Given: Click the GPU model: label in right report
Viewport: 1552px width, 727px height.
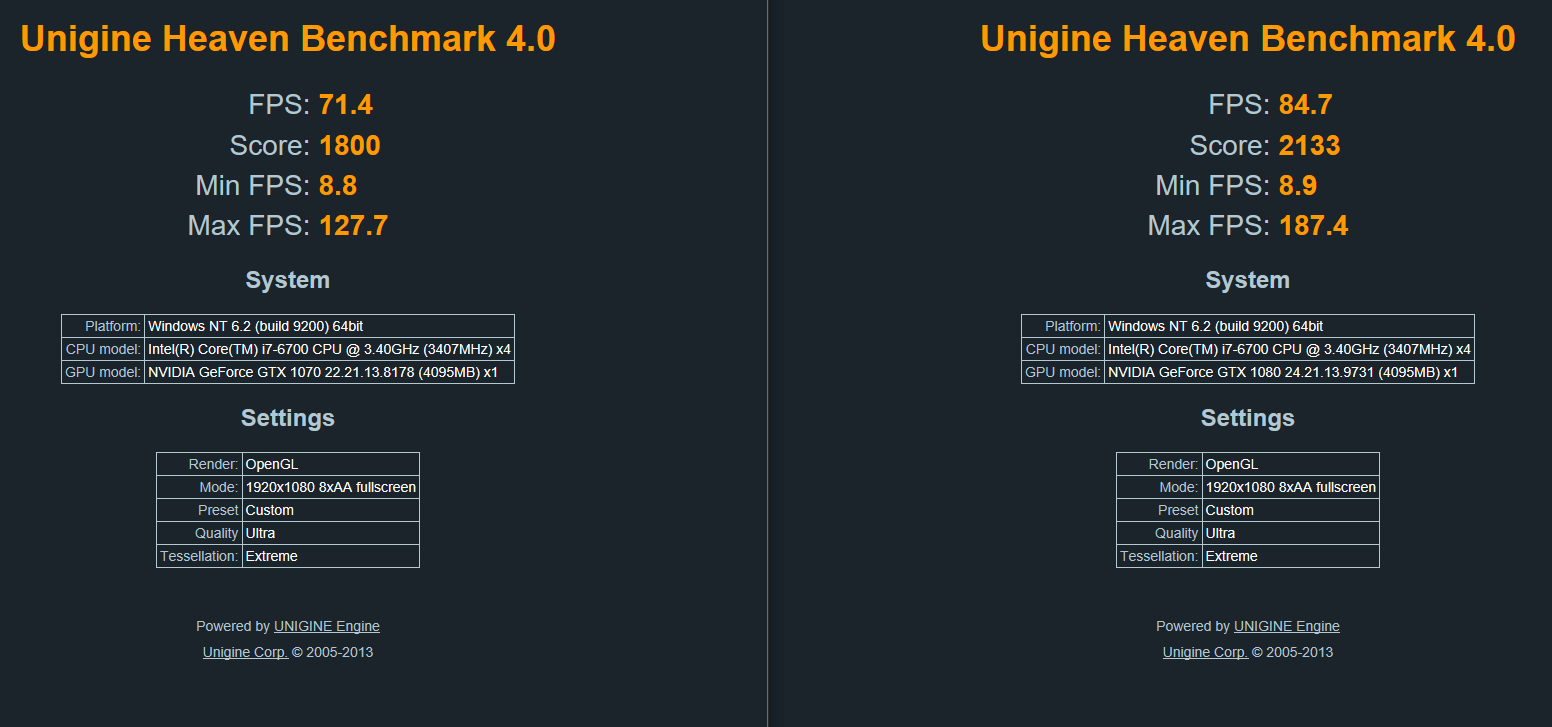Looking at the screenshot, I should coord(1063,372).
